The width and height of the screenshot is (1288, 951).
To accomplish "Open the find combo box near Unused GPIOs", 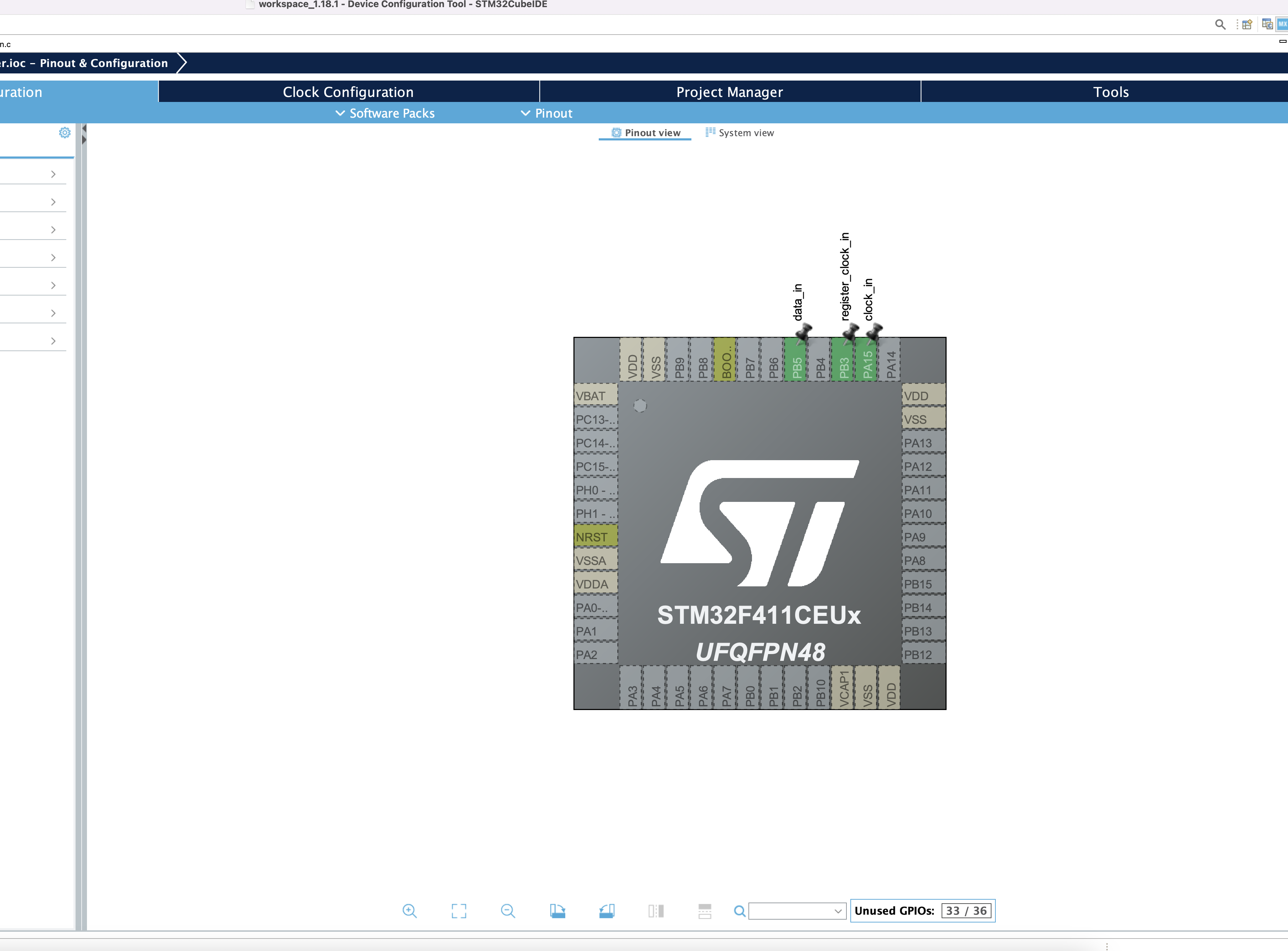I will click(x=797, y=911).
